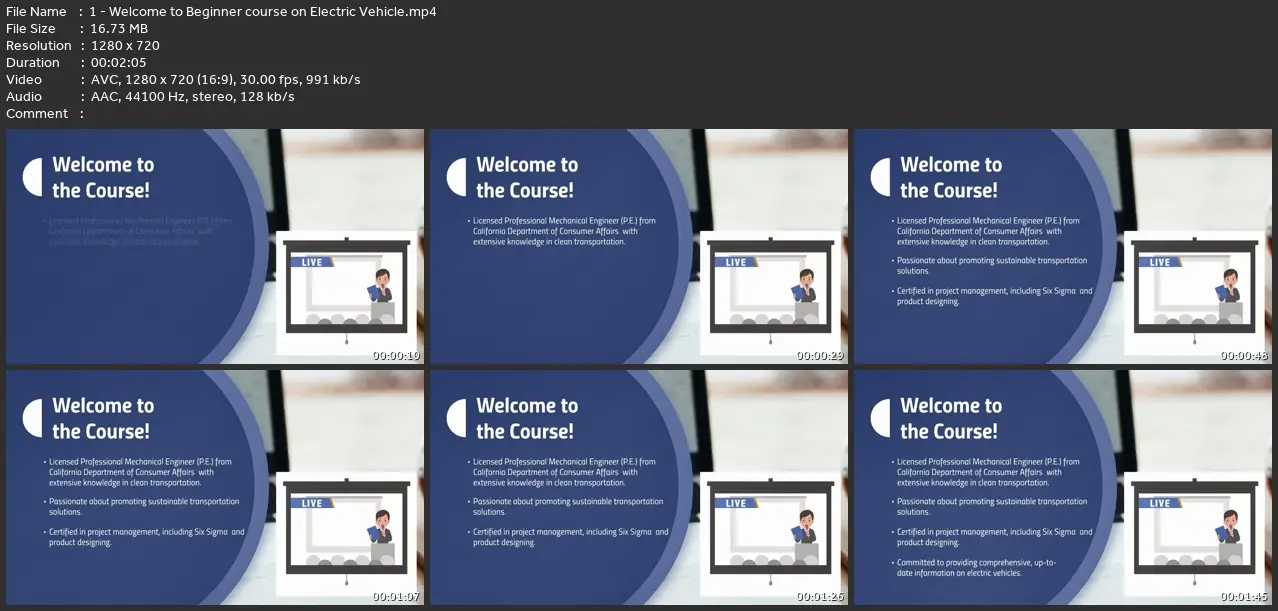Click the "Duration" label
The height and width of the screenshot is (611, 1278).
(33, 63)
